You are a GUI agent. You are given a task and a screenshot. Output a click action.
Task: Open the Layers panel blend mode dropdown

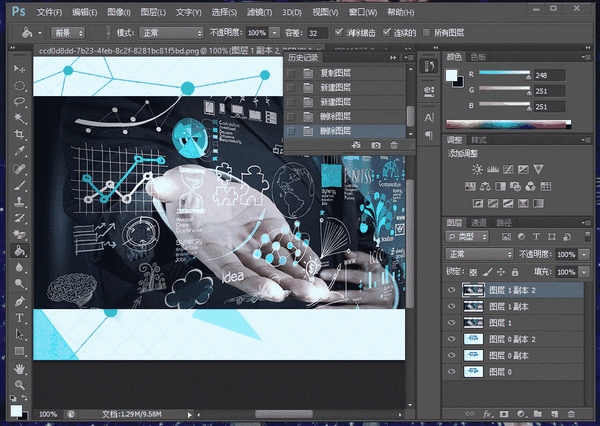tap(479, 254)
